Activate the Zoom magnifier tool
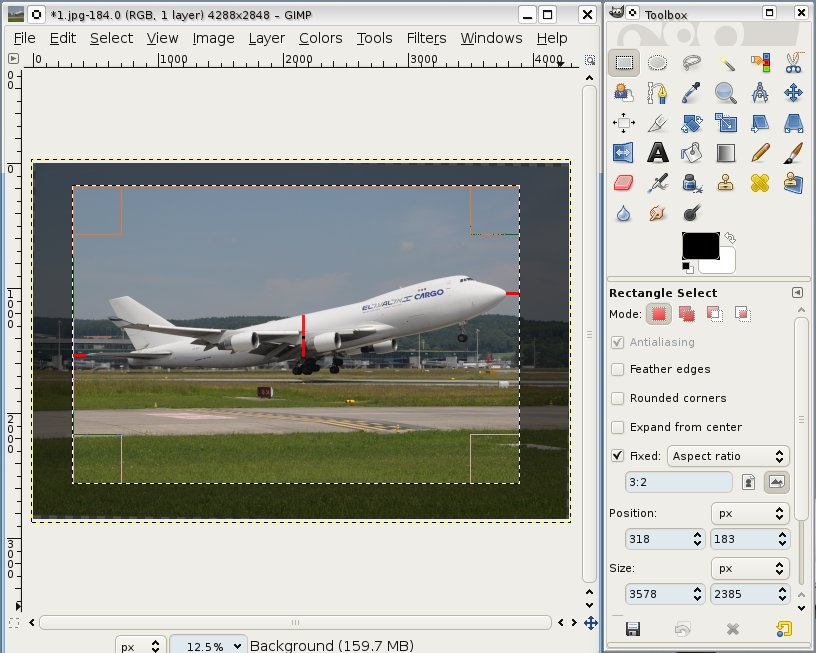Viewport: 816px width, 653px height. tap(726, 93)
